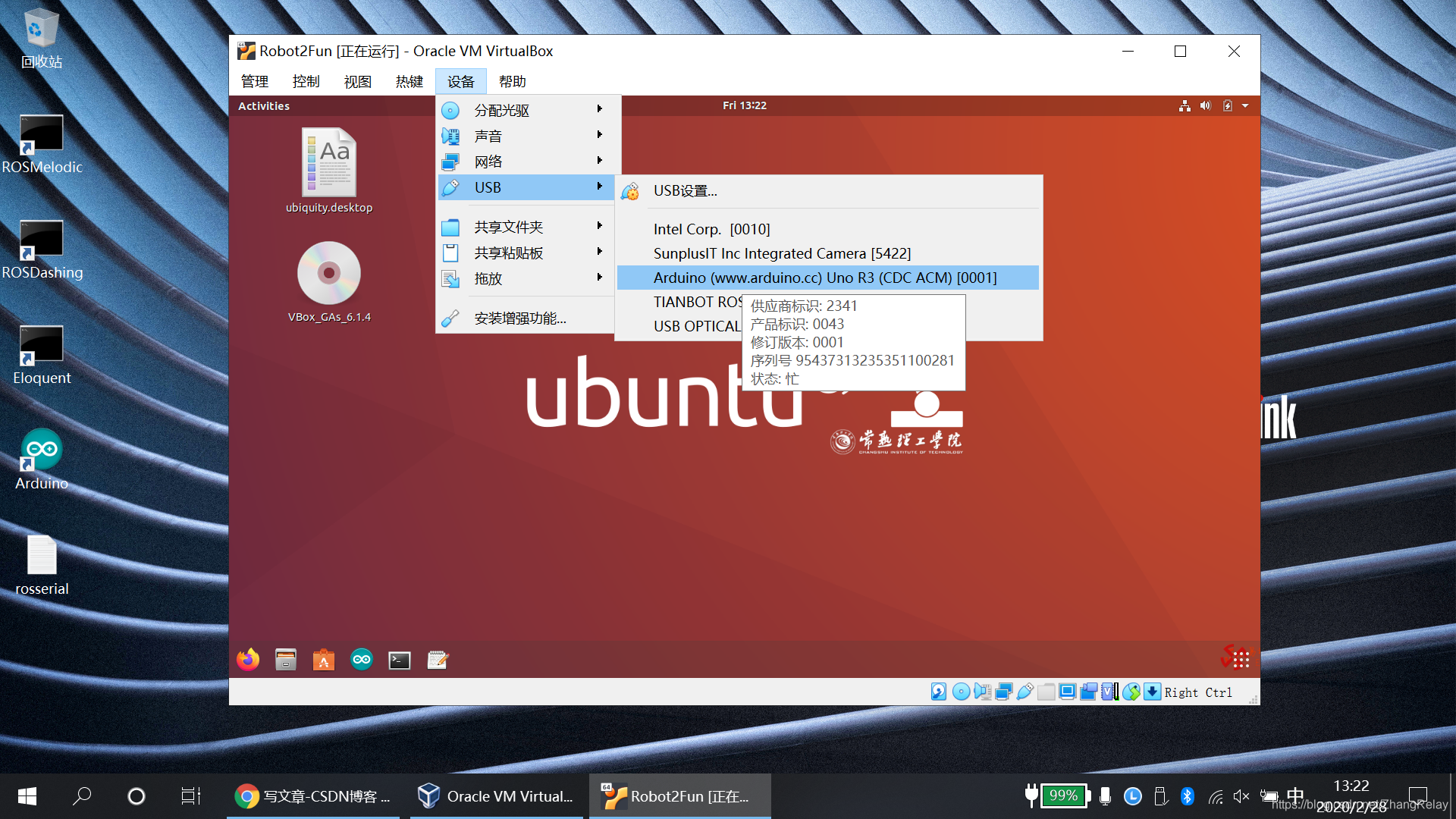The width and height of the screenshot is (1456, 819).
Task: Click the recording status bar icon
Action: click(1088, 692)
